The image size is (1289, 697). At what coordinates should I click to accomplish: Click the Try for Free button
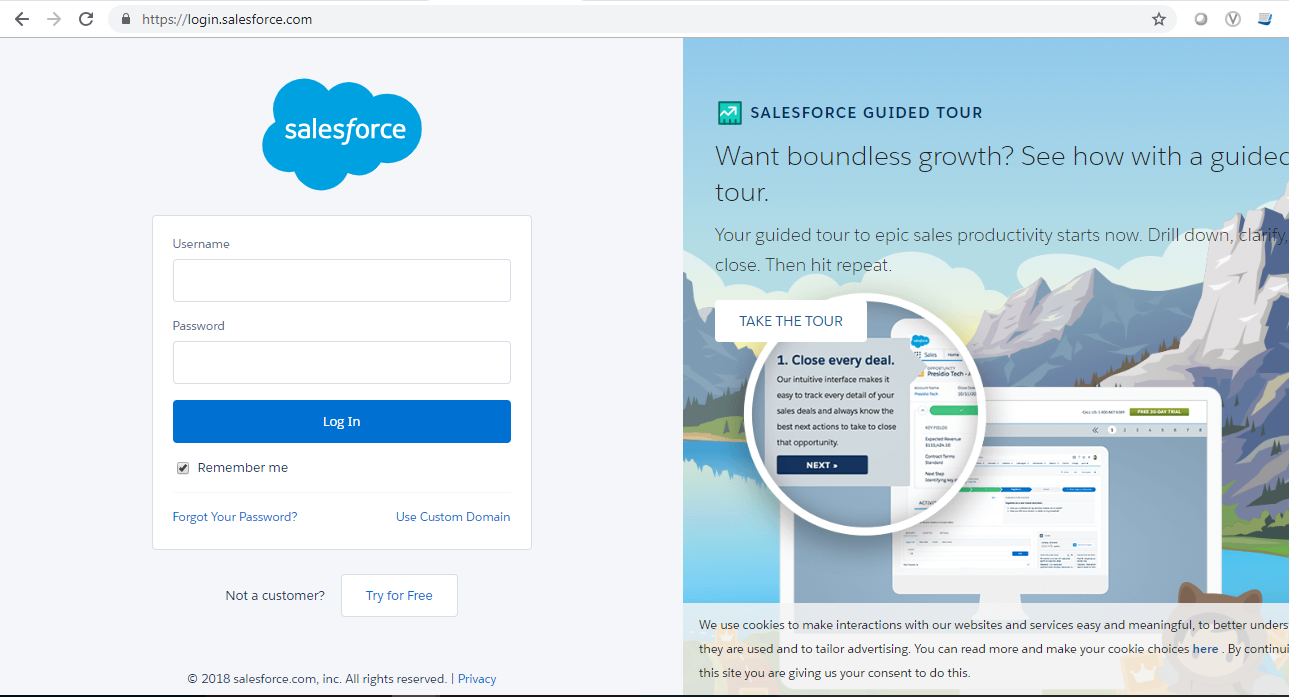click(399, 595)
